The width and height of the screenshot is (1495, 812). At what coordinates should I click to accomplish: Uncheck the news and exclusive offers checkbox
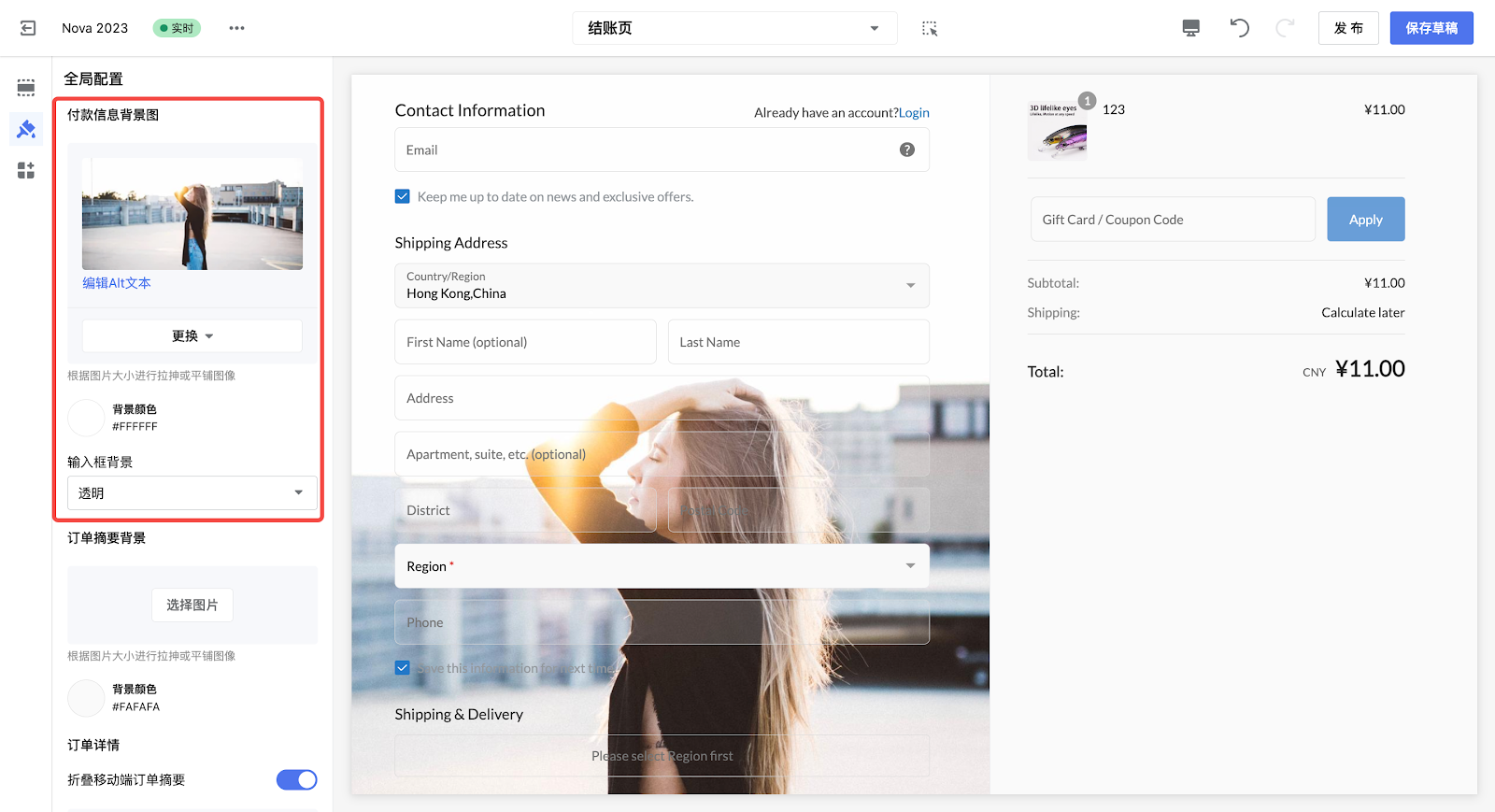pyautogui.click(x=403, y=196)
